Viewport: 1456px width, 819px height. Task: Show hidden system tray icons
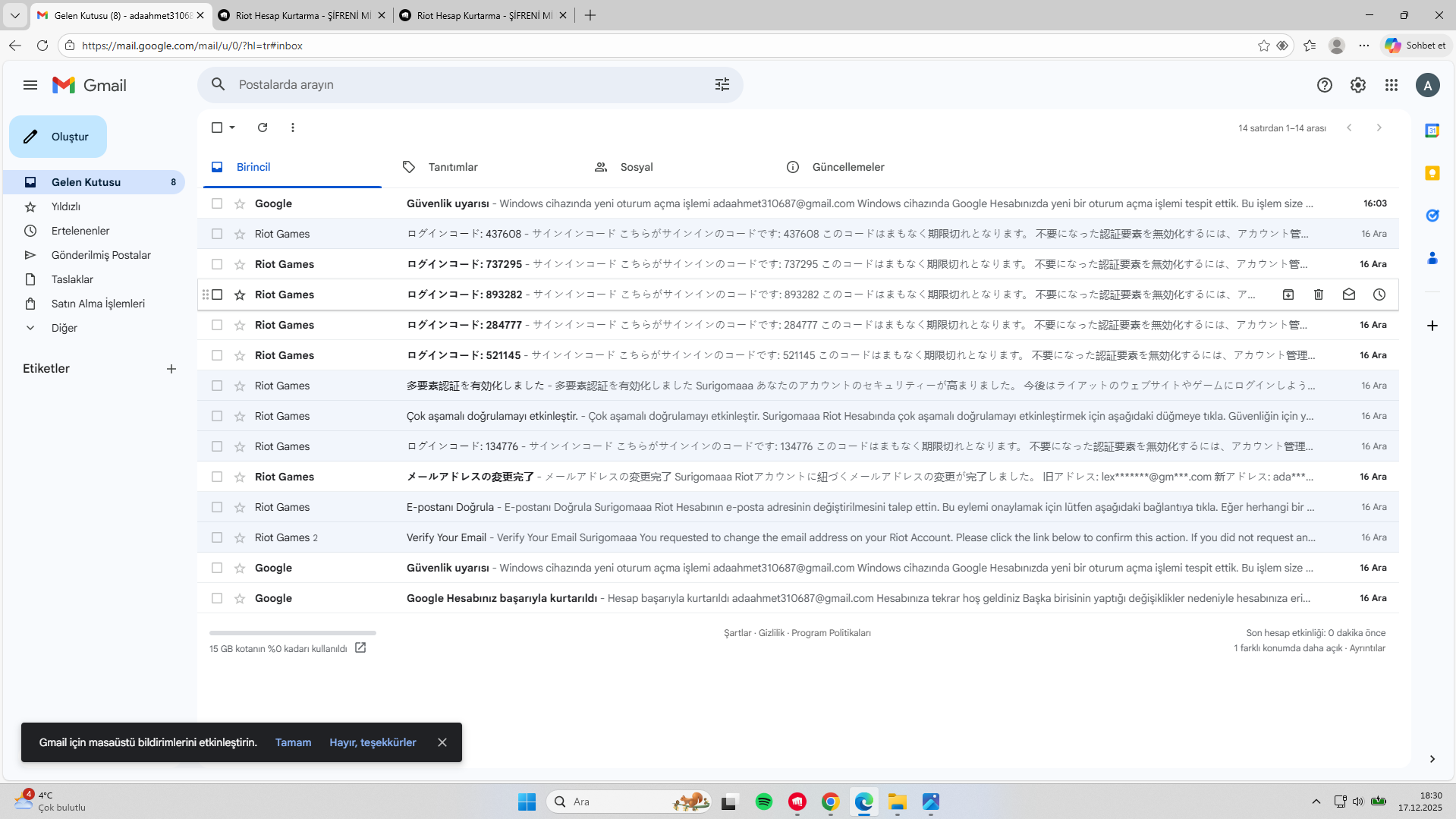[x=1316, y=802]
